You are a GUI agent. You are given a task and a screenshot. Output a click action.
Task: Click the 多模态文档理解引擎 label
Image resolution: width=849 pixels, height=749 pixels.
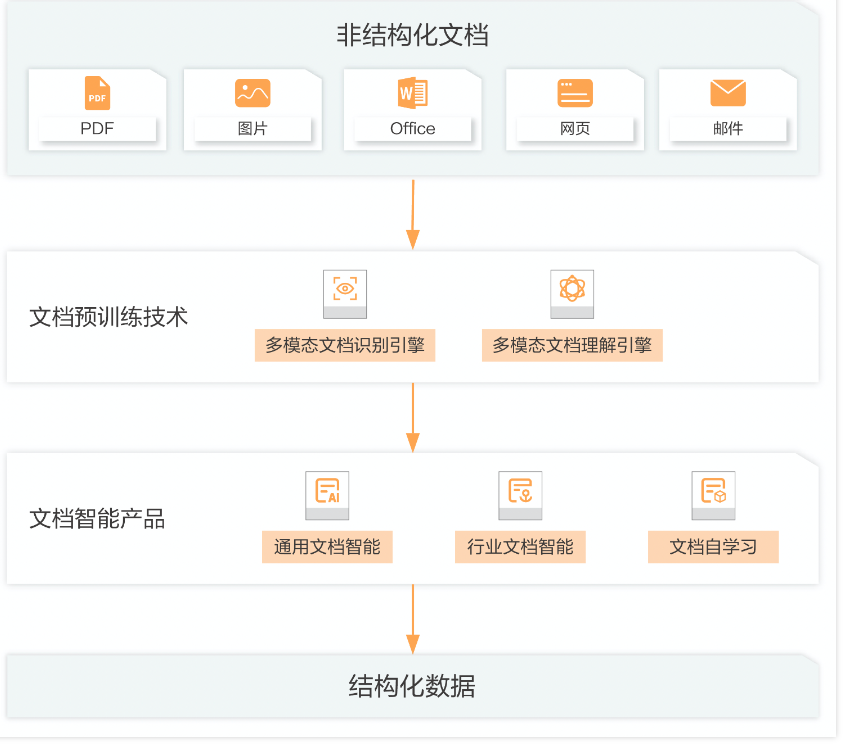pyautogui.click(x=572, y=345)
